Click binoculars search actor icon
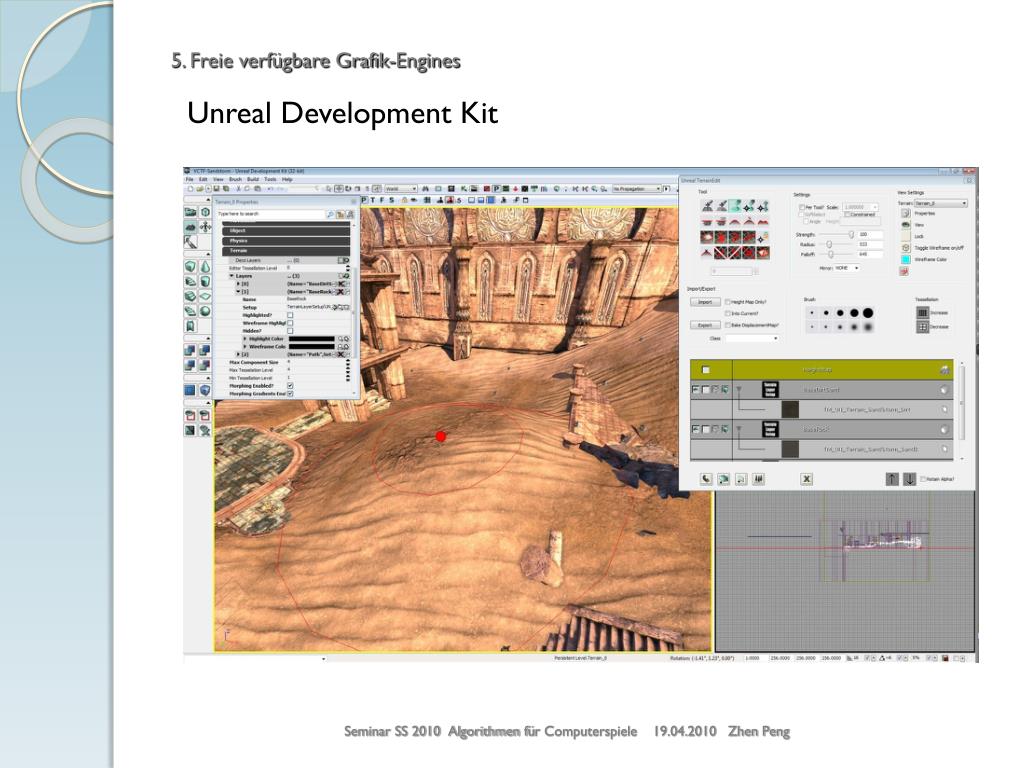1024x768 pixels. tap(426, 189)
